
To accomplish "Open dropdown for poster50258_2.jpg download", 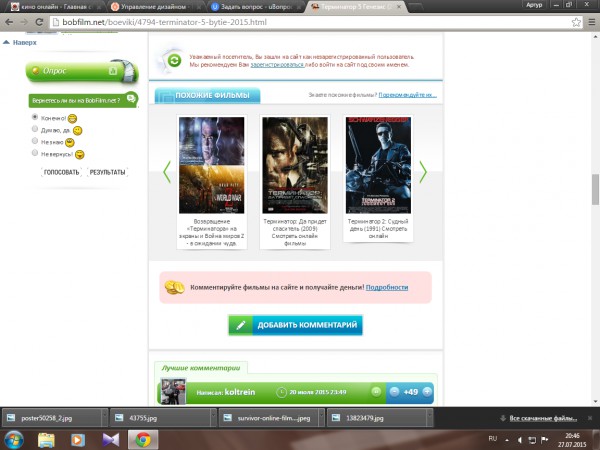I will 104,418.
